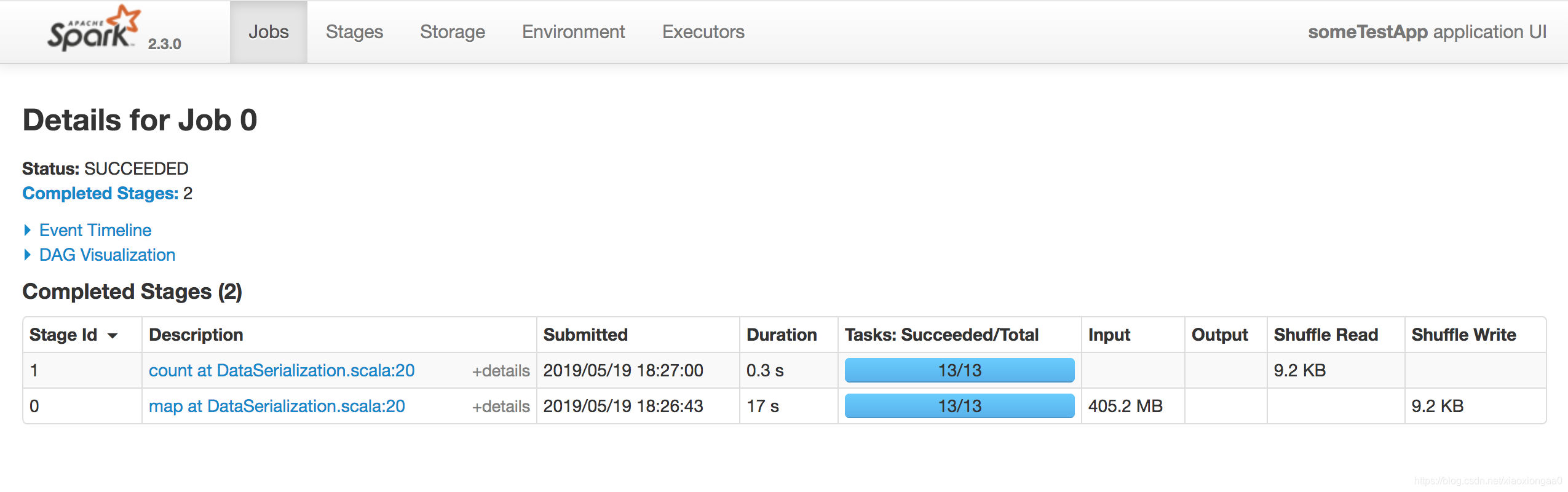This screenshot has height=492, width=1568.
Task: Click the Apache Spark logo
Action: [x=94, y=29]
